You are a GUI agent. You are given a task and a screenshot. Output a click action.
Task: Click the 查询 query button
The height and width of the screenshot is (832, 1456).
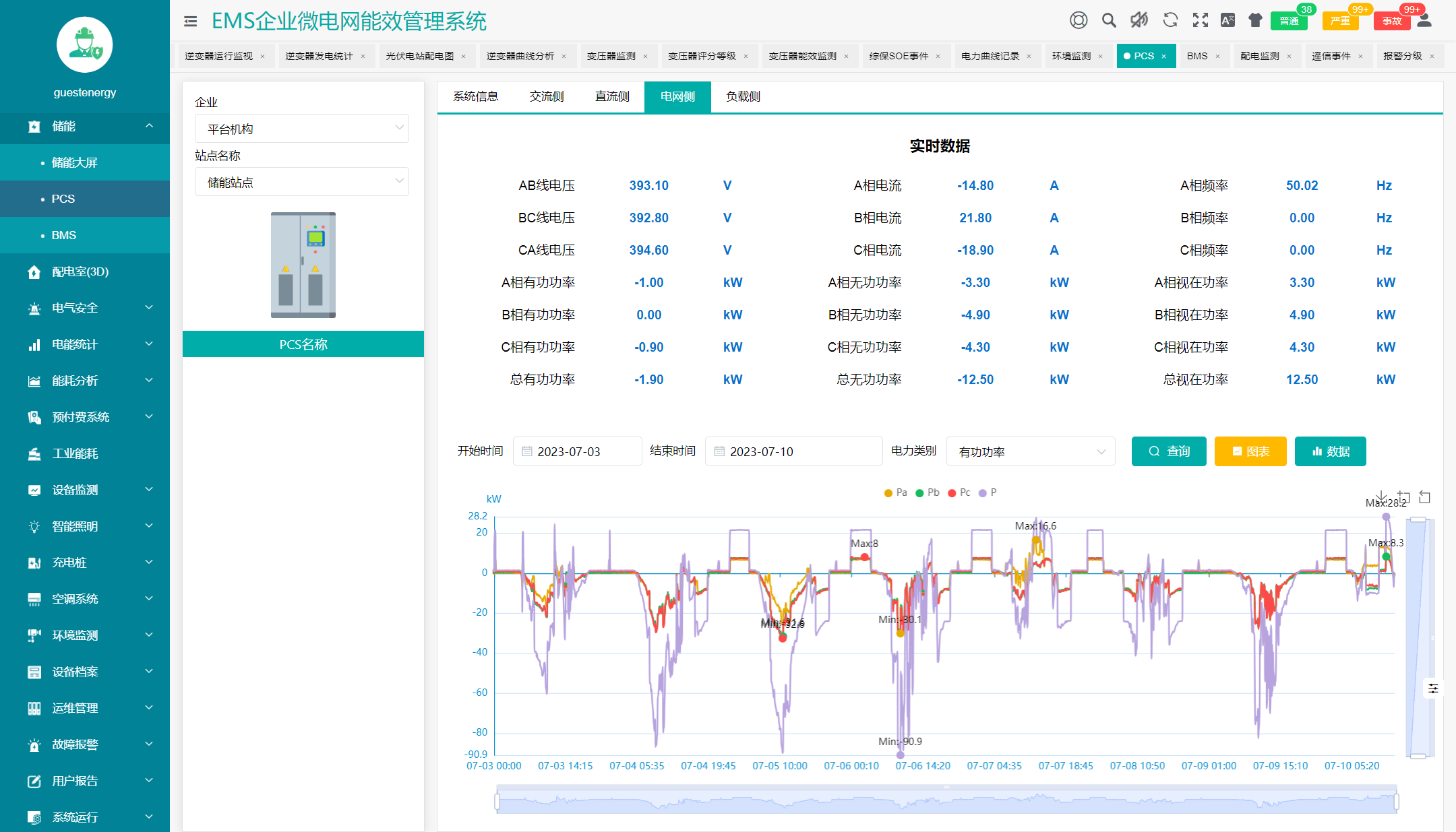(x=1170, y=451)
